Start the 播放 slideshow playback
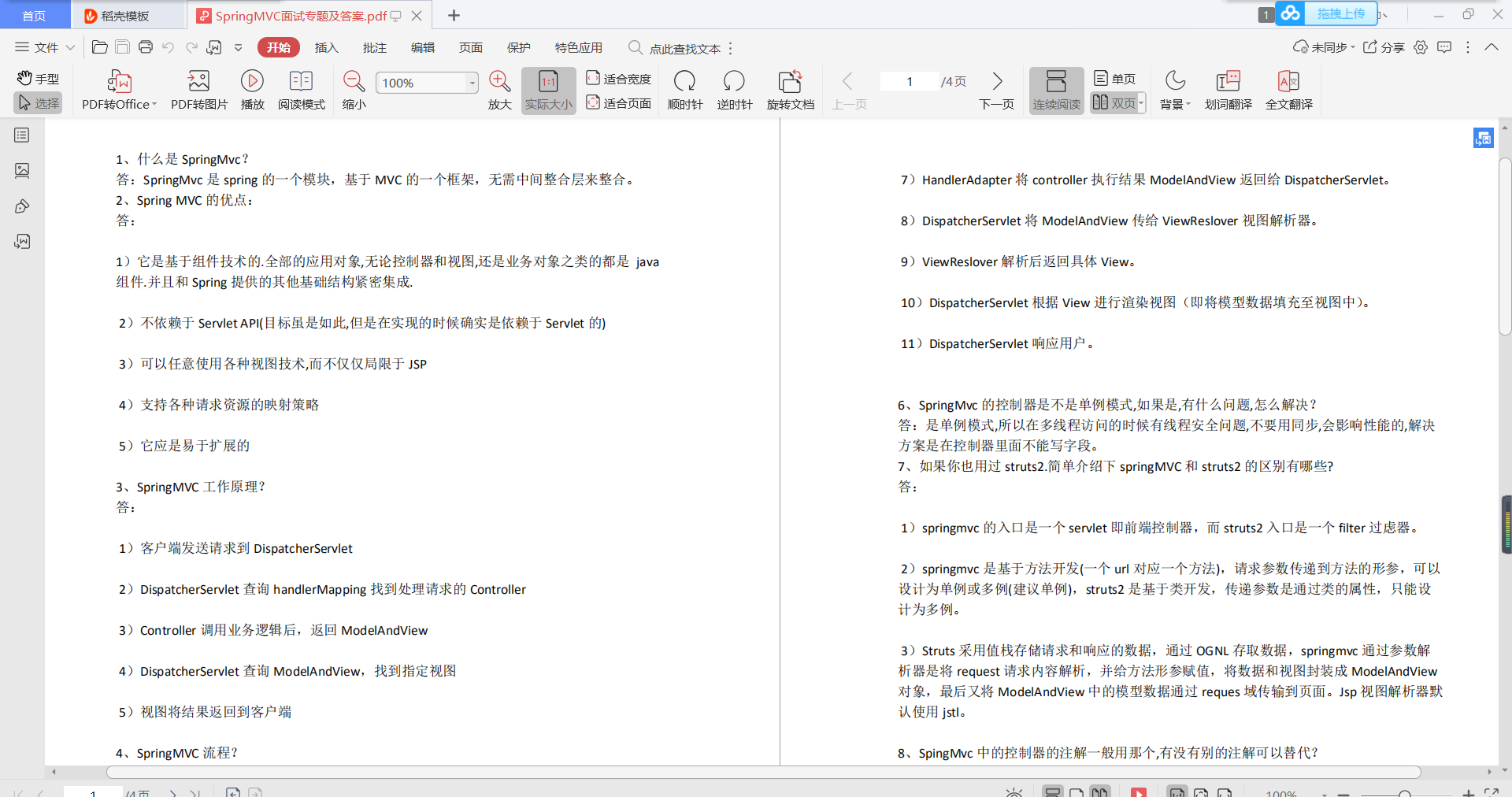 click(x=252, y=91)
